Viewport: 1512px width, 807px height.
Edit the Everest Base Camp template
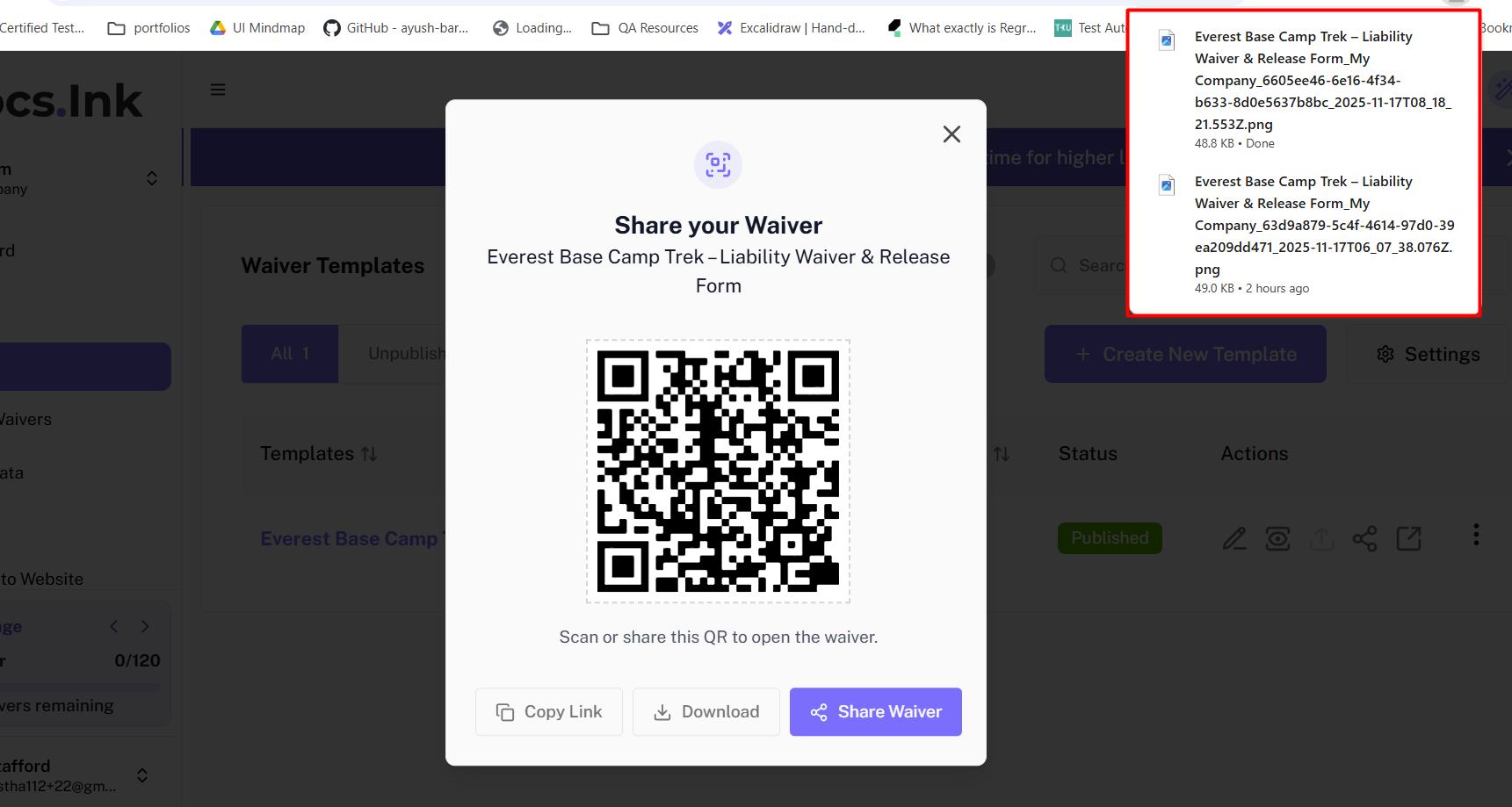(x=1234, y=538)
